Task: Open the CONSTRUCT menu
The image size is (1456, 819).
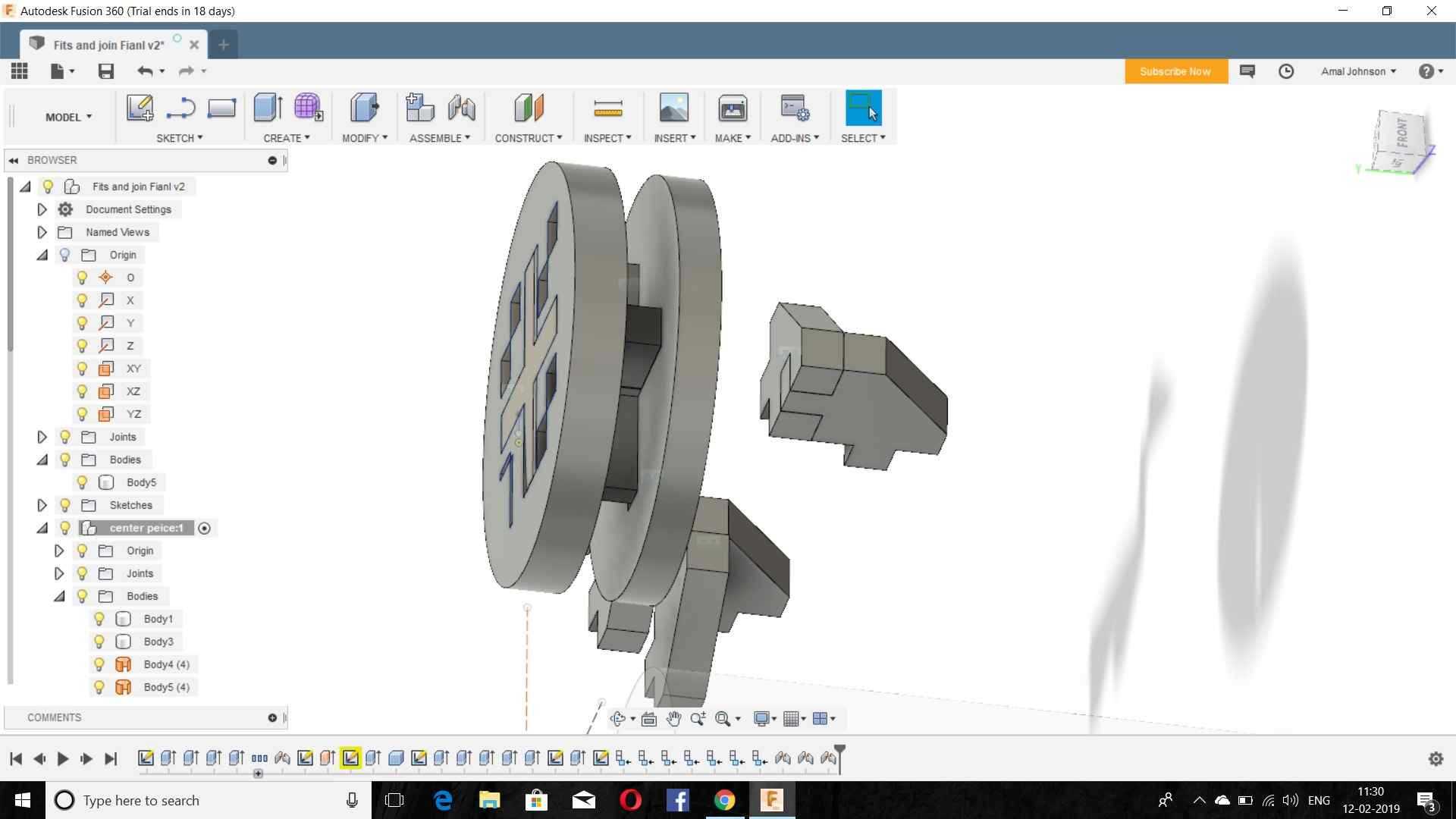Action: (x=528, y=138)
